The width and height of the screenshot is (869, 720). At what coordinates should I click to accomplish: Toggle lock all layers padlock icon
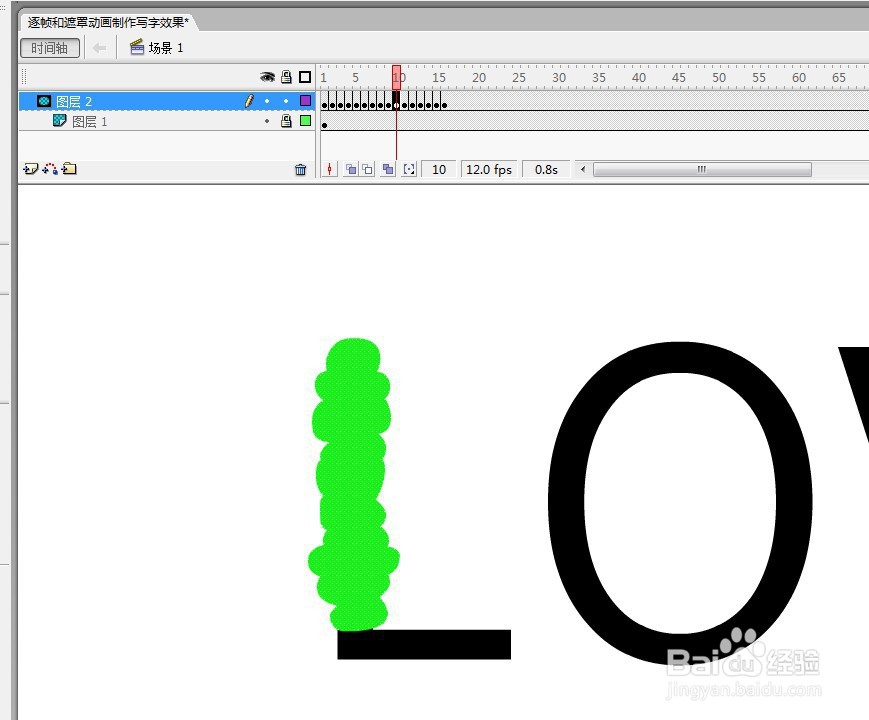(x=286, y=76)
